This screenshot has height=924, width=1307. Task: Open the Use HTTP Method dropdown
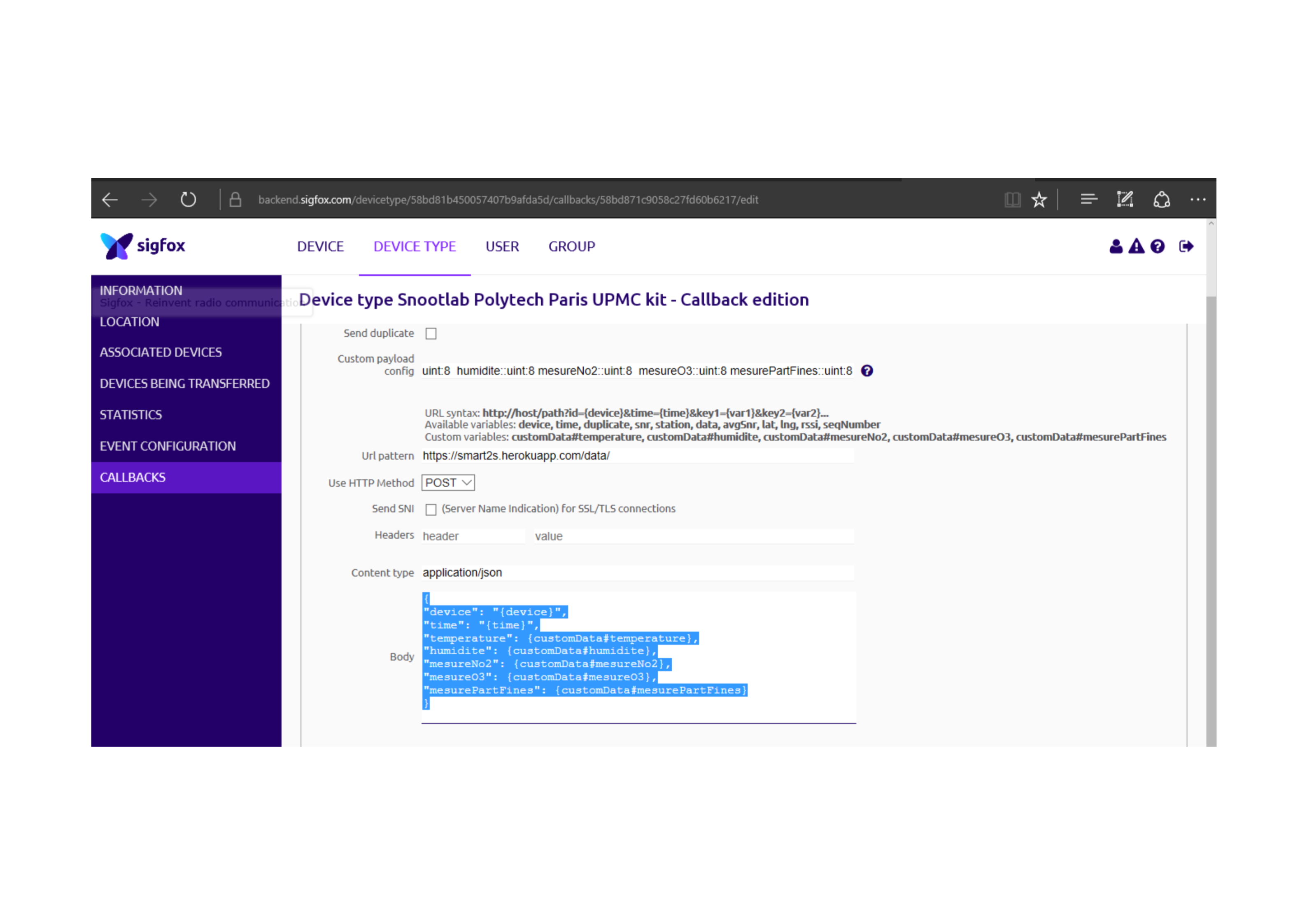point(449,483)
